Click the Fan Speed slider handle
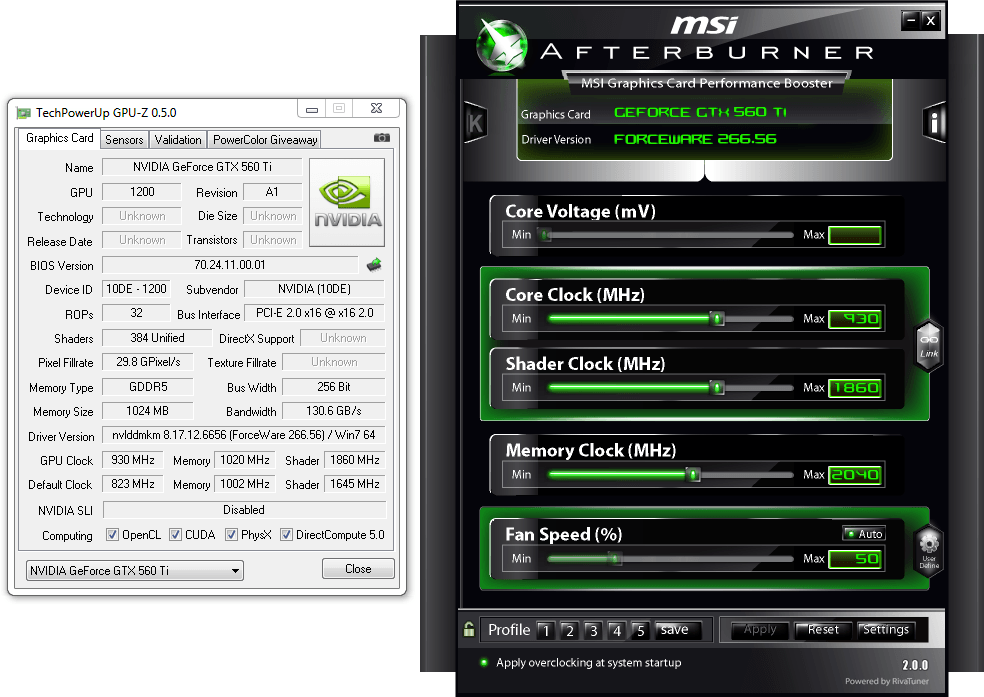The image size is (984, 697). coord(615,558)
